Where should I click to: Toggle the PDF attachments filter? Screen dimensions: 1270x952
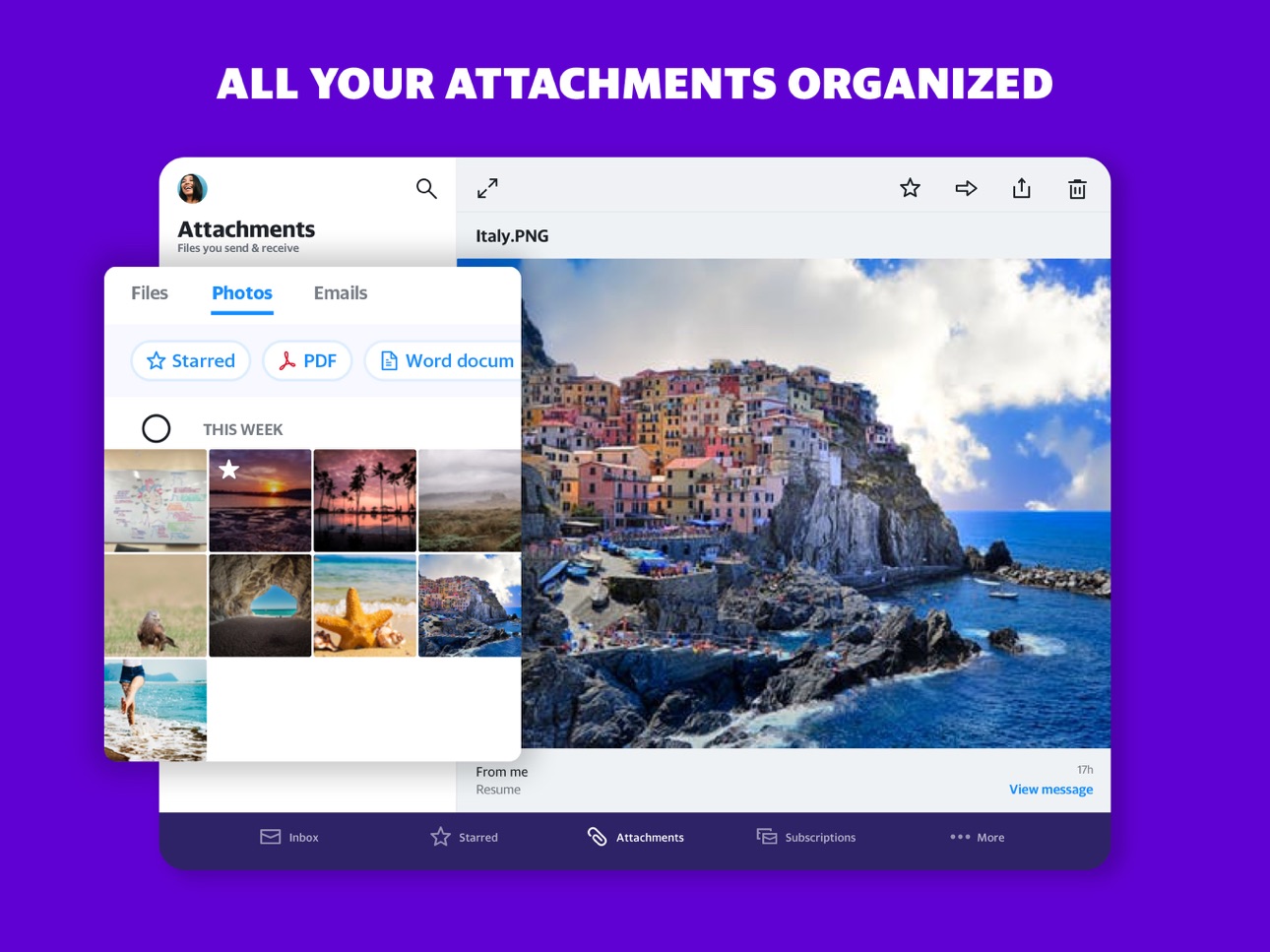[306, 360]
